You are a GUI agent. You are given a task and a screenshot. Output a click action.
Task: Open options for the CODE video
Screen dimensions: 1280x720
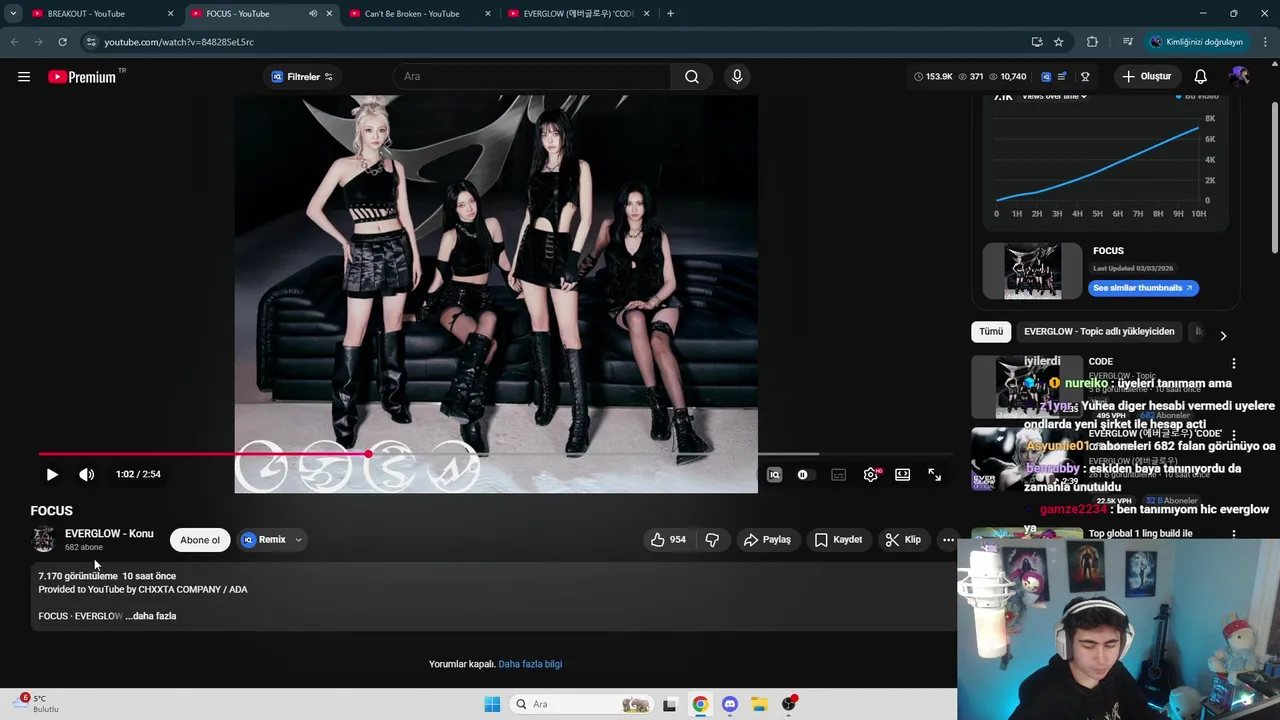coord(1233,364)
